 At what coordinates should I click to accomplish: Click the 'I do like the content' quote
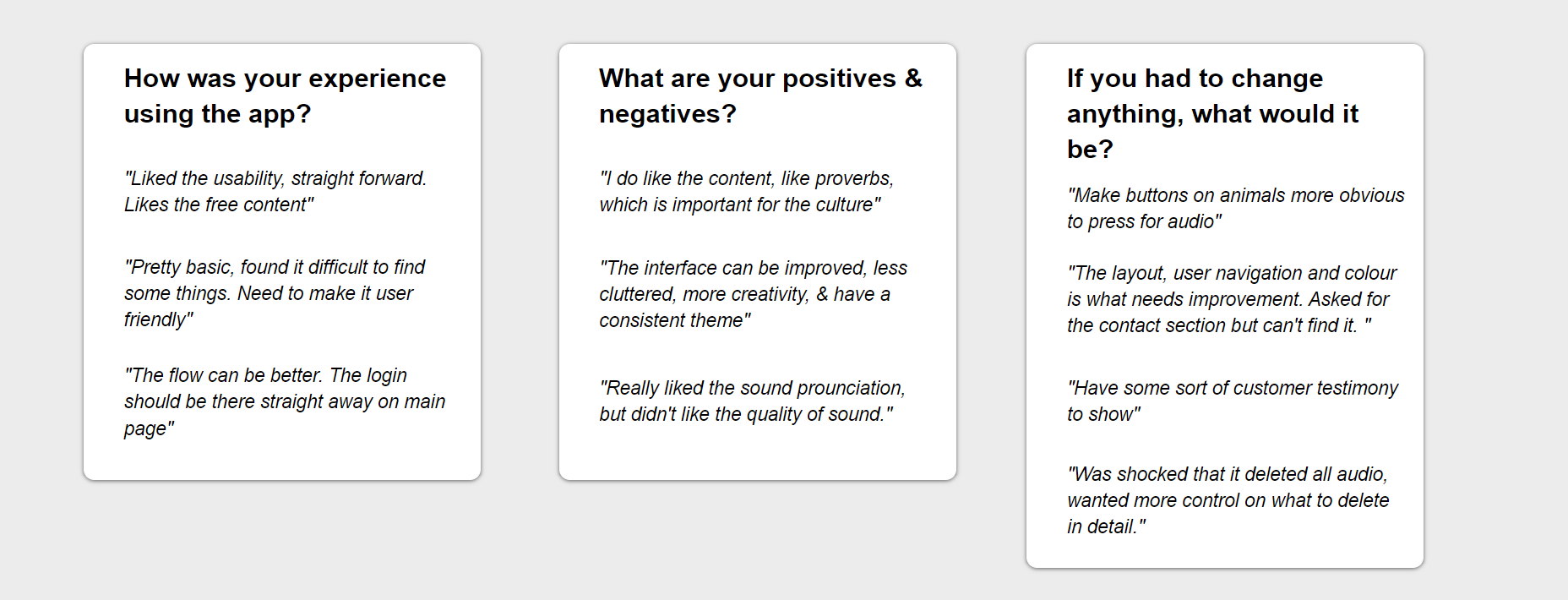point(747,191)
